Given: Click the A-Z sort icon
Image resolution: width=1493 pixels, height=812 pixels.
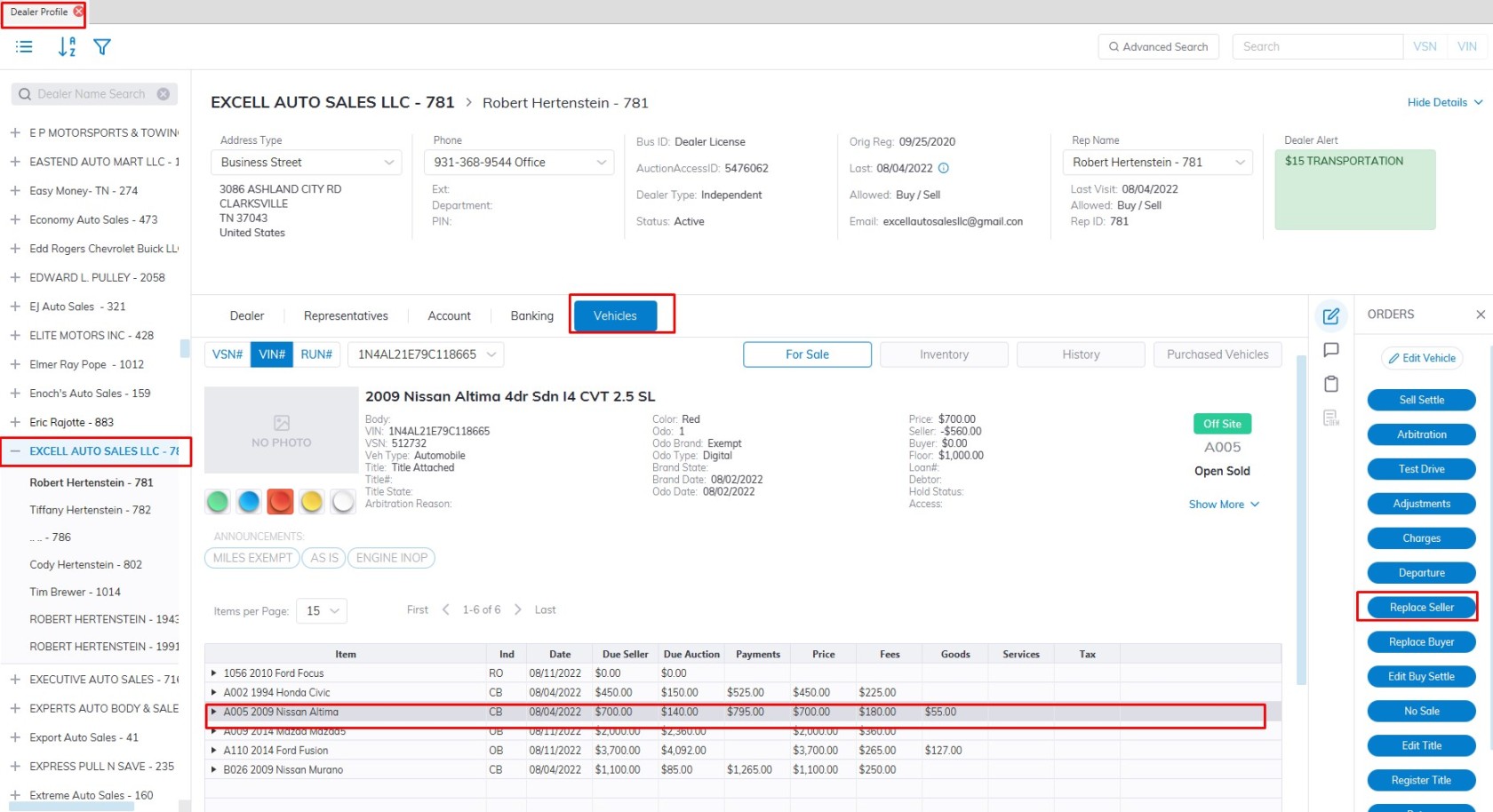Looking at the screenshot, I should click(x=67, y=47).
